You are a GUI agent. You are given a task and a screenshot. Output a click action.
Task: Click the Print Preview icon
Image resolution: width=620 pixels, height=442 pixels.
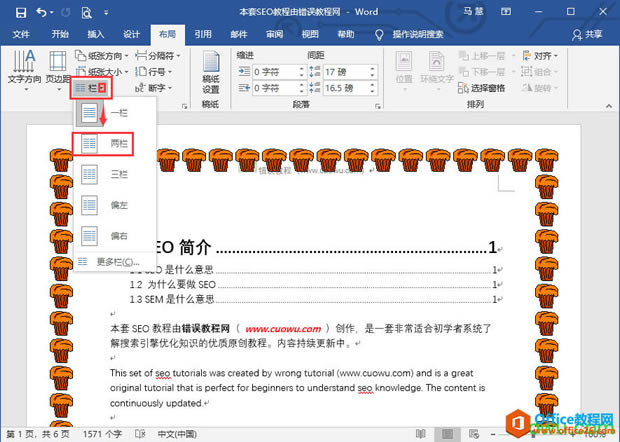[x=86, y=13]
